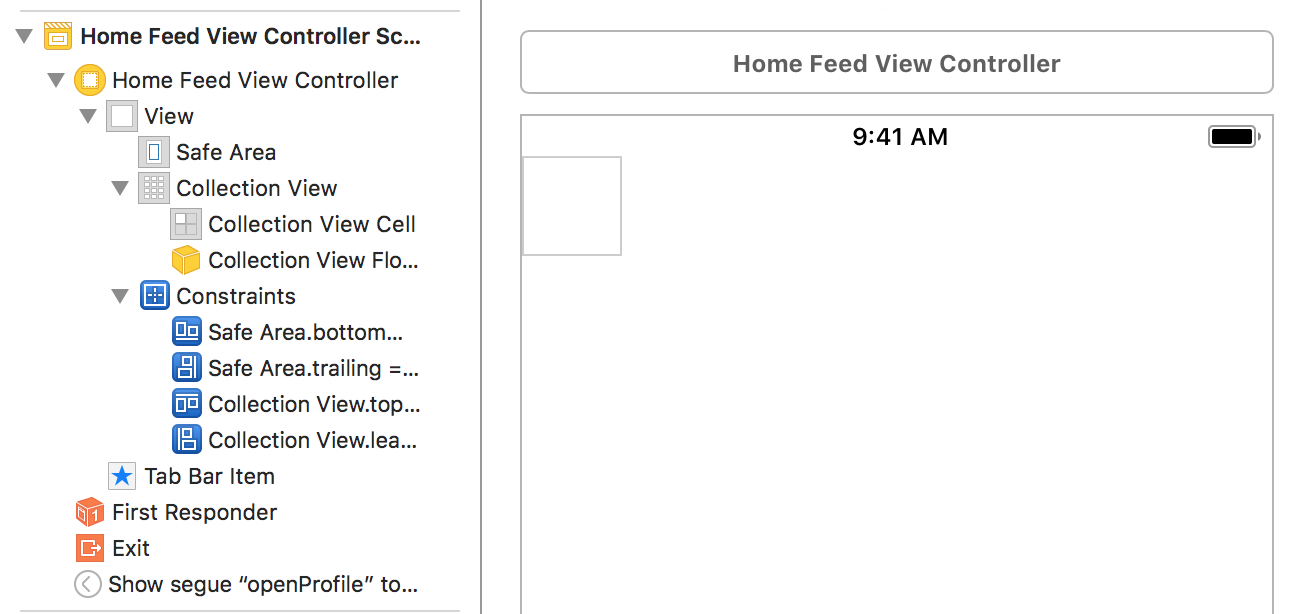Click the yellow view controller icon
The image size is (1312, 614).
[x=90, y=80]
